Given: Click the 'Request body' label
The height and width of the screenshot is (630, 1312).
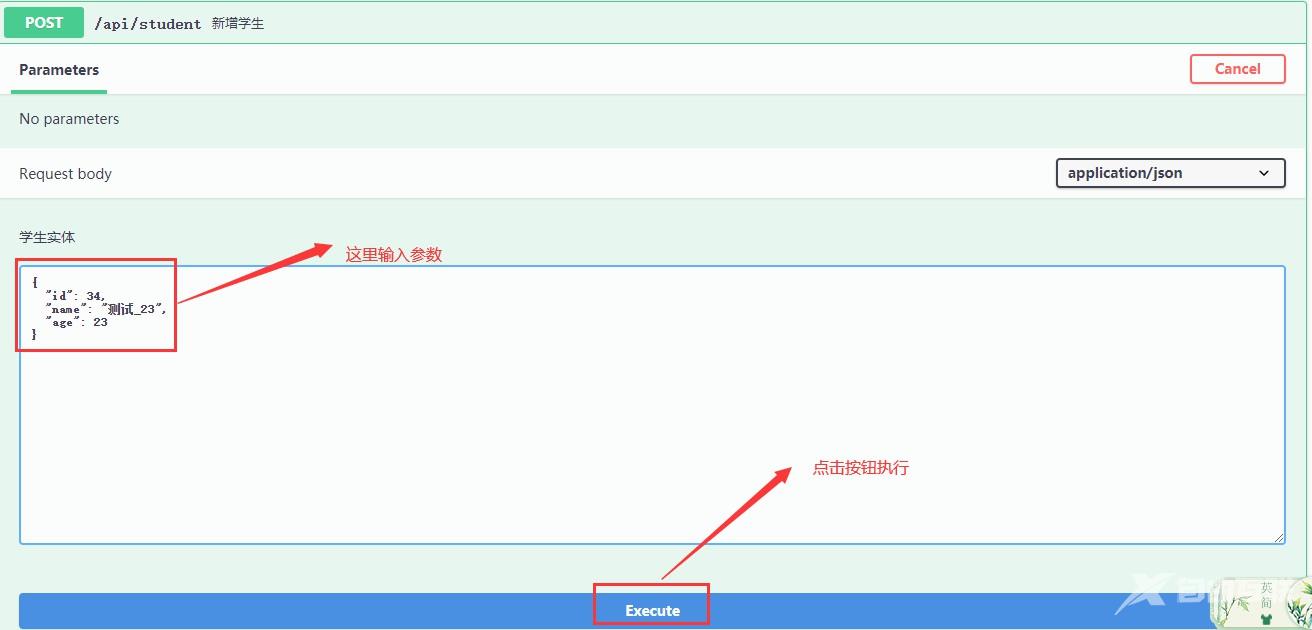Looking at the screenshot, I should [x=65, y=174].
